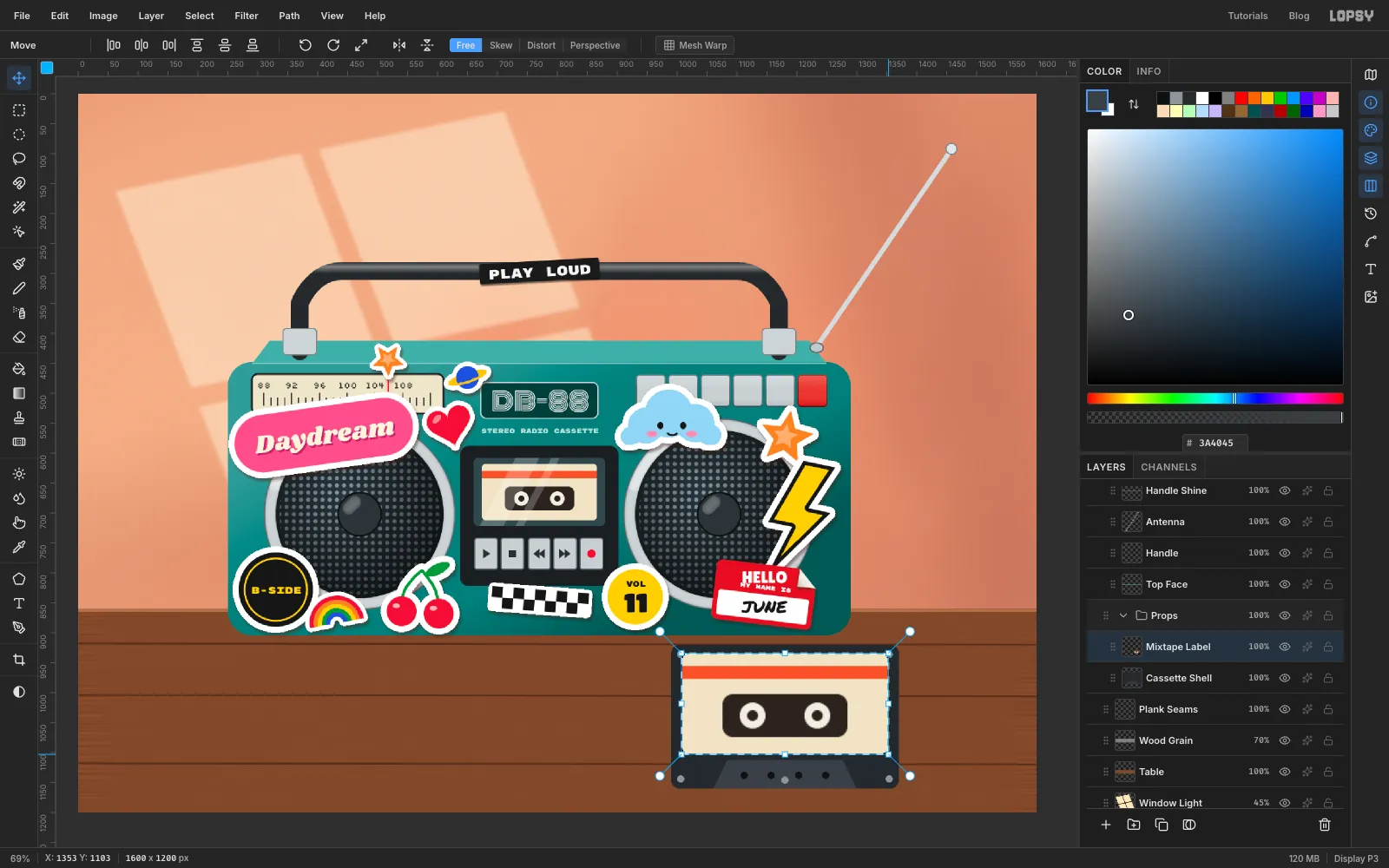Select the Table layer
This screenshot has height=868, width=1389.
click(1215, 772)
